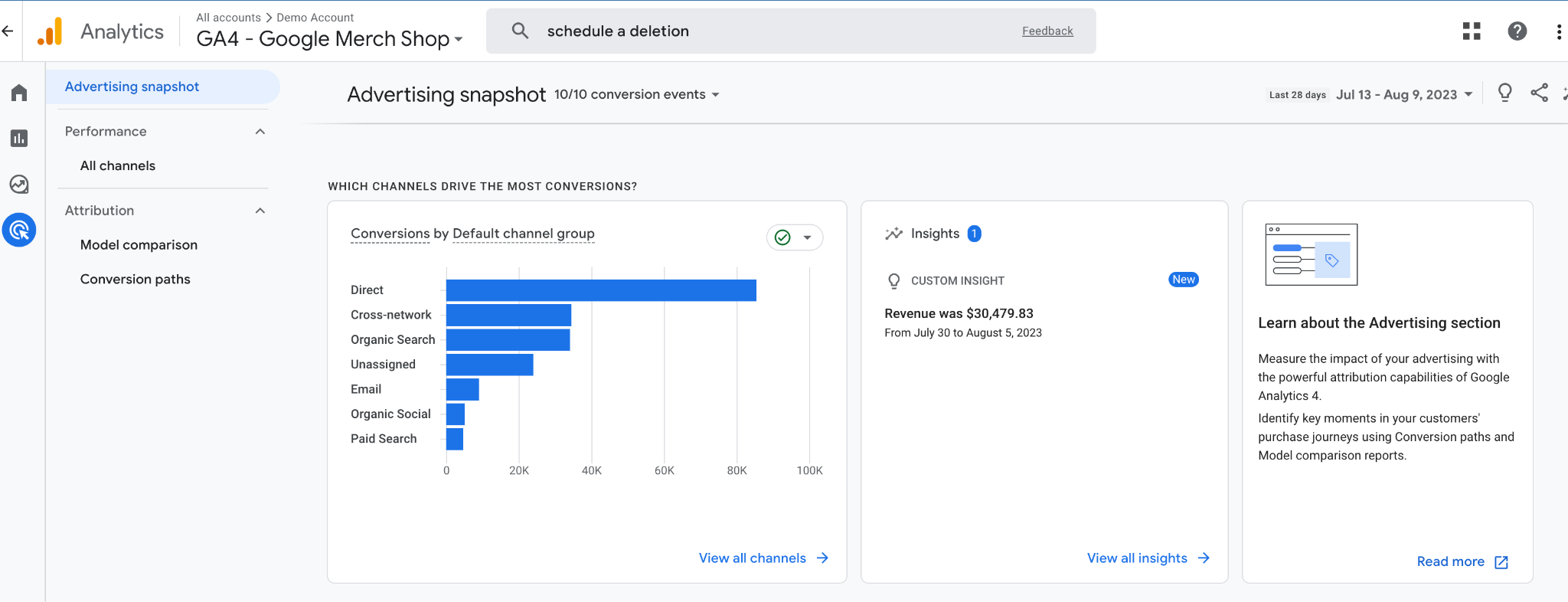Click the custom insight lightbulb icon

pyautogui.click(x=893, y=281)
